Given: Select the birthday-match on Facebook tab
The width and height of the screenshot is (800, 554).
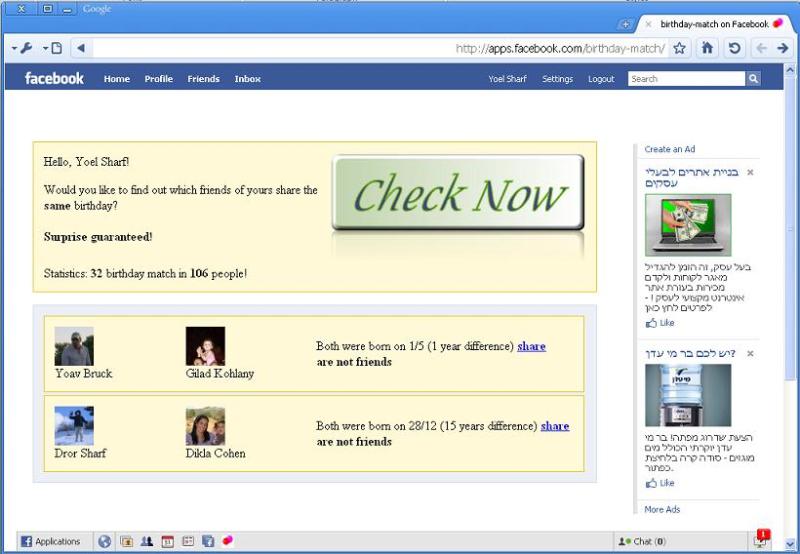Looking at the screenshot, I should [x=714, y=24].
